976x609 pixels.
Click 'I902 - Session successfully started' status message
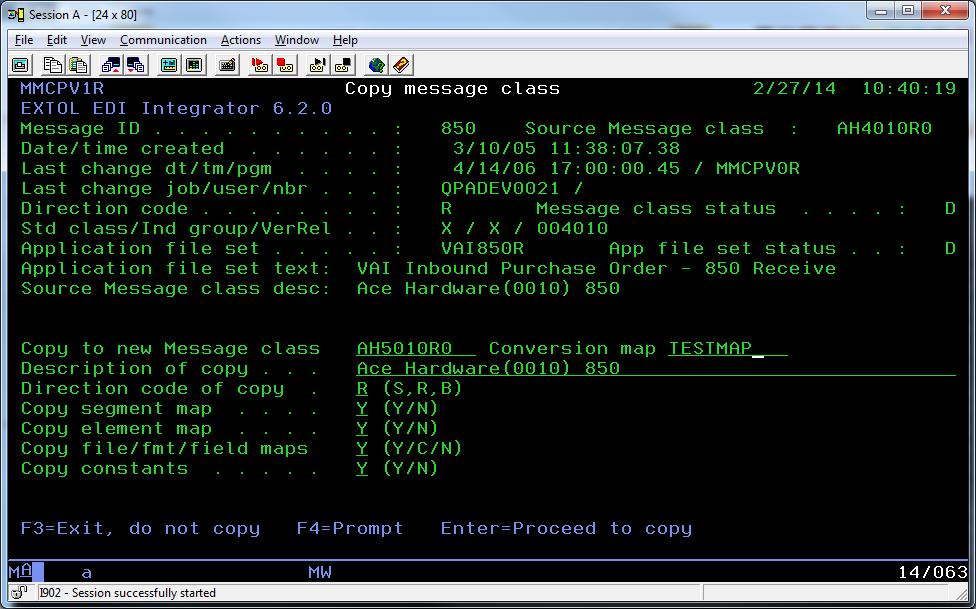128,593
